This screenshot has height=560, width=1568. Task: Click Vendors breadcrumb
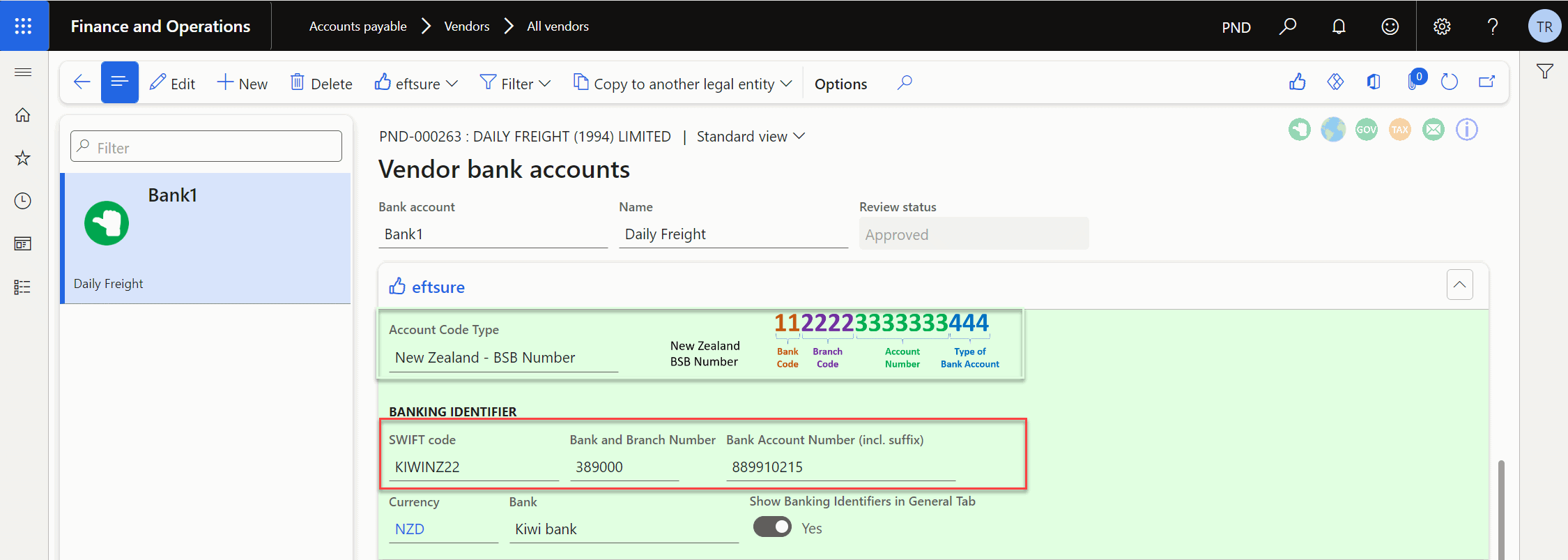[x=467, y=27]
